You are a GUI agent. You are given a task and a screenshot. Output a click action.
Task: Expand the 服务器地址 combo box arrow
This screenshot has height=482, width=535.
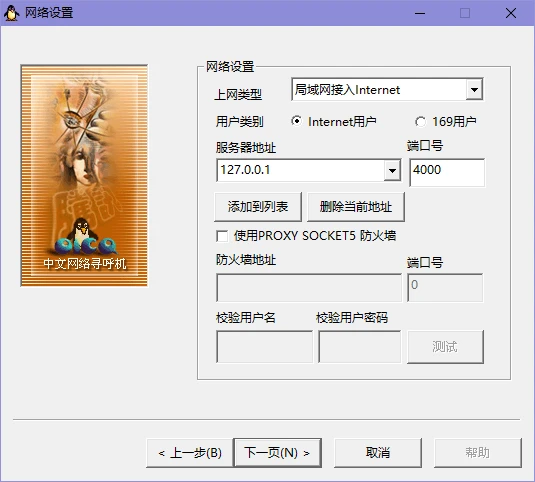392,170
